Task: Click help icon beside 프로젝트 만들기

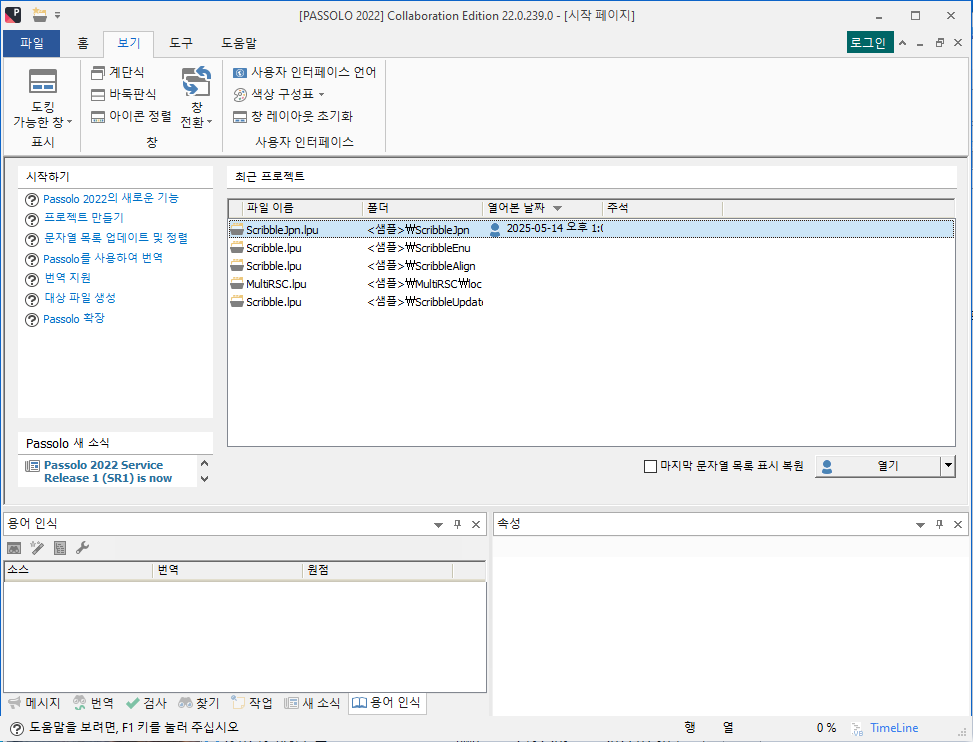Action: (x=32, y=220)
